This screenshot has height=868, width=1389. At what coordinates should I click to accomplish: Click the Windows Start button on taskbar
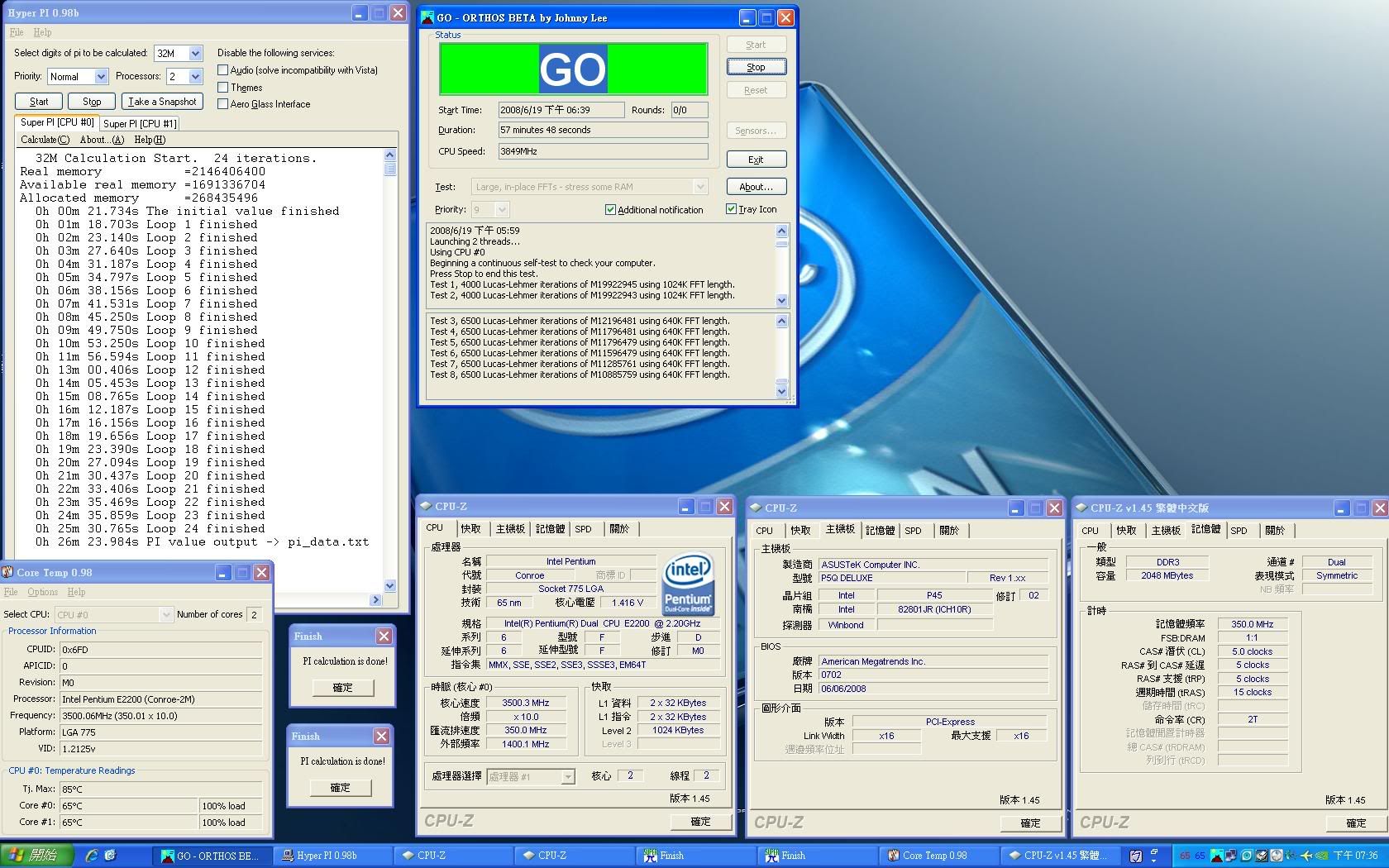[x=37, y=856]
